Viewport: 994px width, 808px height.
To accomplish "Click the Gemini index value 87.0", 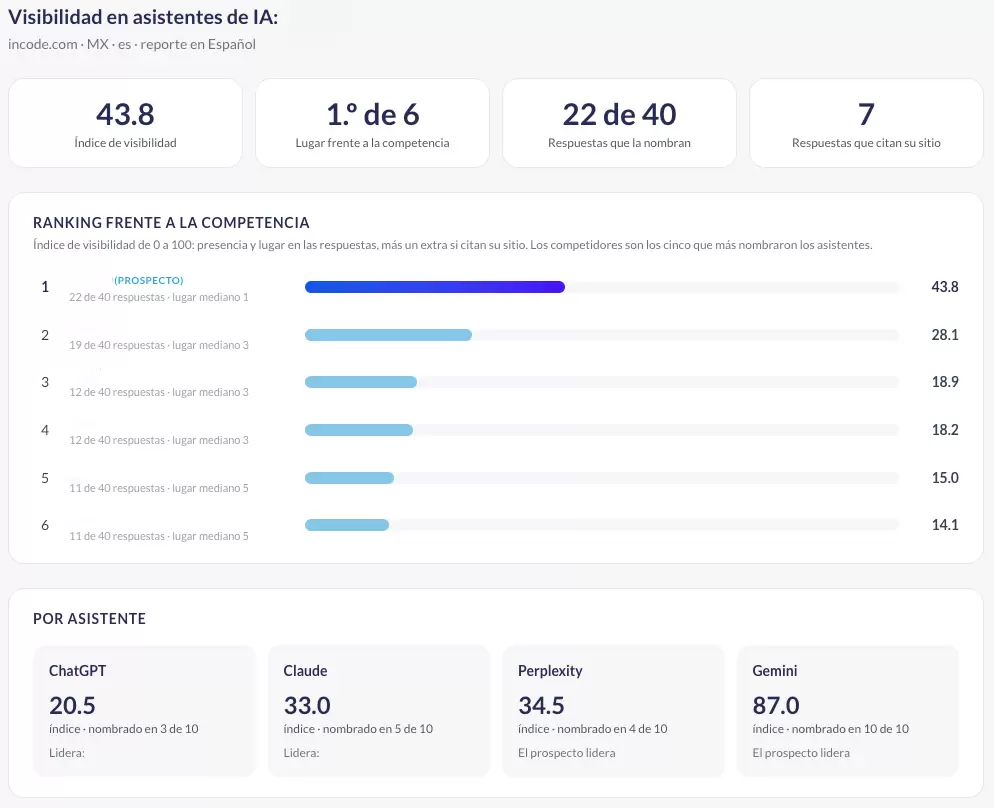I will click(776, 705).
